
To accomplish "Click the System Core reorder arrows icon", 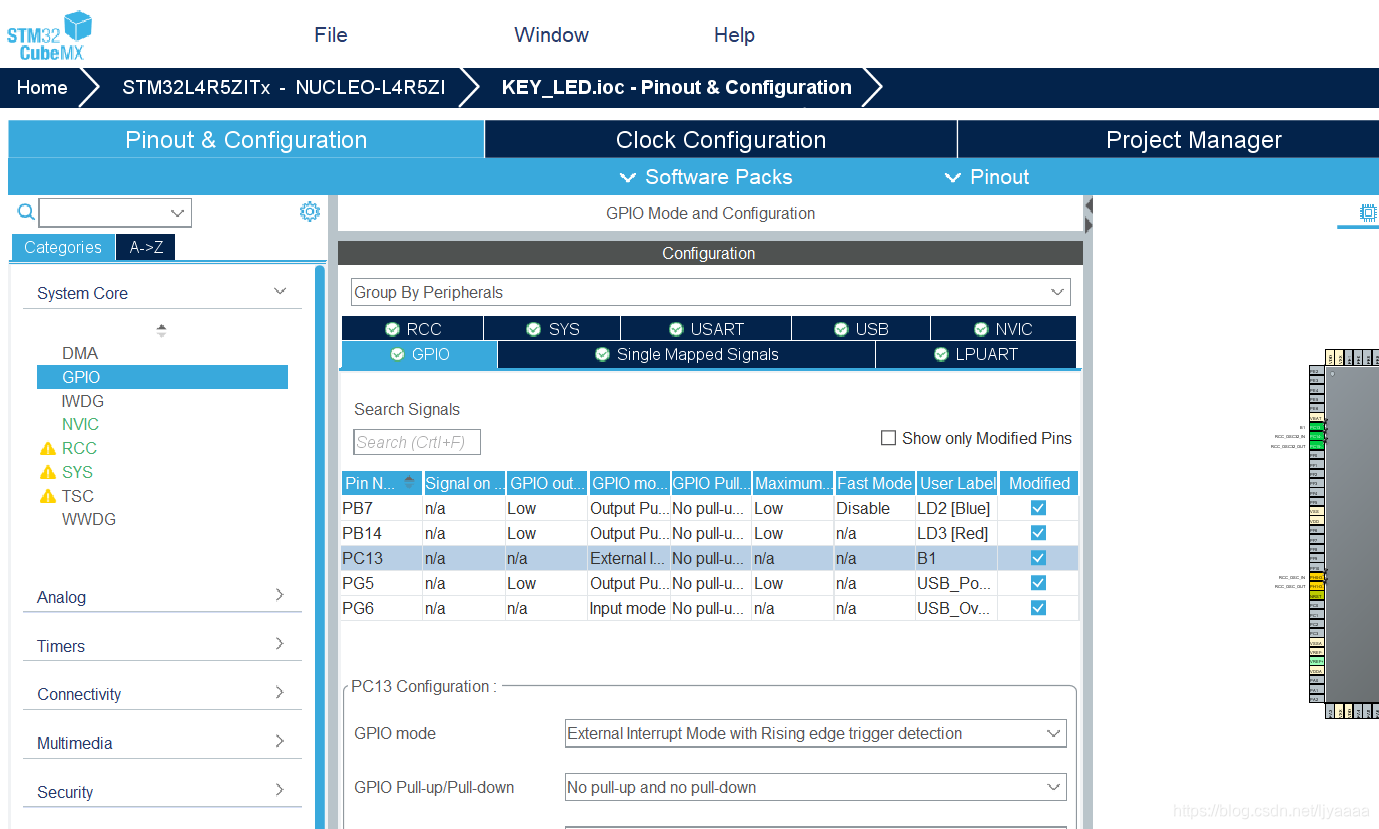I will pos(161,330).
